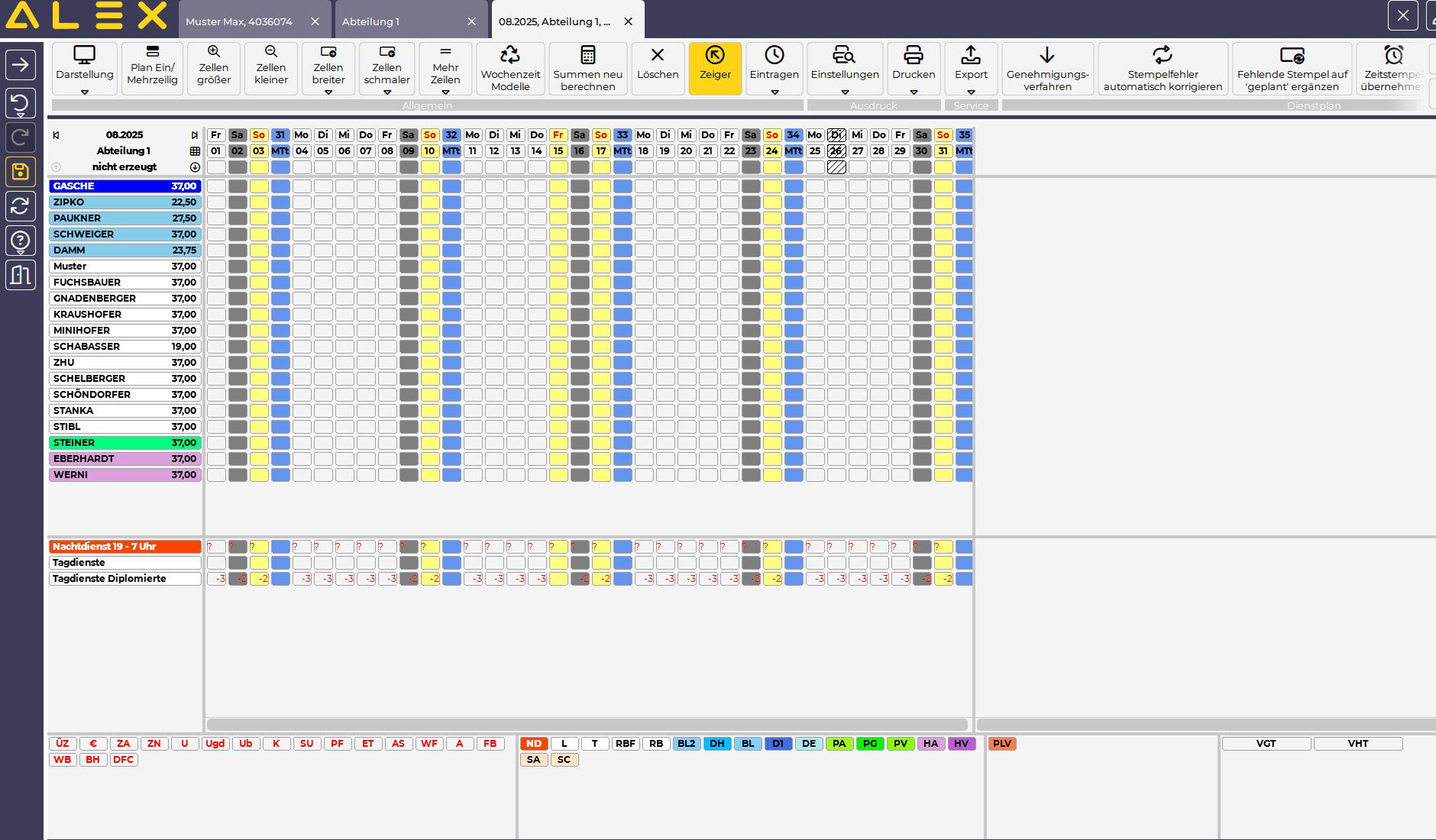The width and height of the screenshot is (1436, 840).
Task: Expand the Export dropdown options
Action: point(971,92)
